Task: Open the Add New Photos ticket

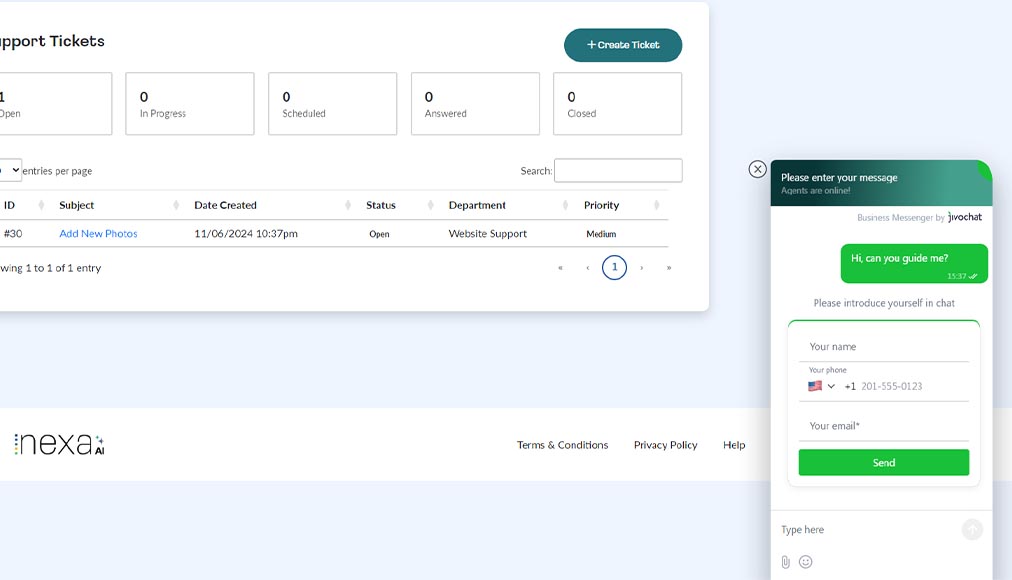Action: click(98, 234)
